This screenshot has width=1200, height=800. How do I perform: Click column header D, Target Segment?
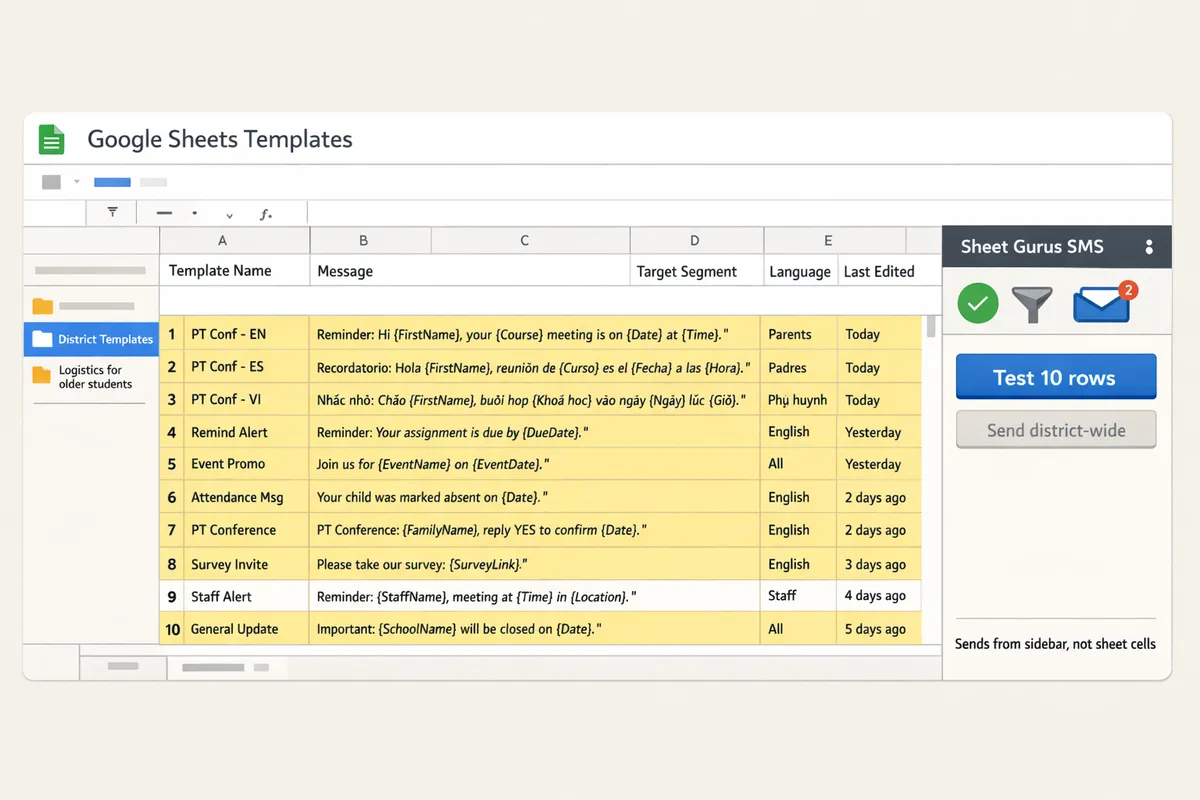tap(695, 240)
